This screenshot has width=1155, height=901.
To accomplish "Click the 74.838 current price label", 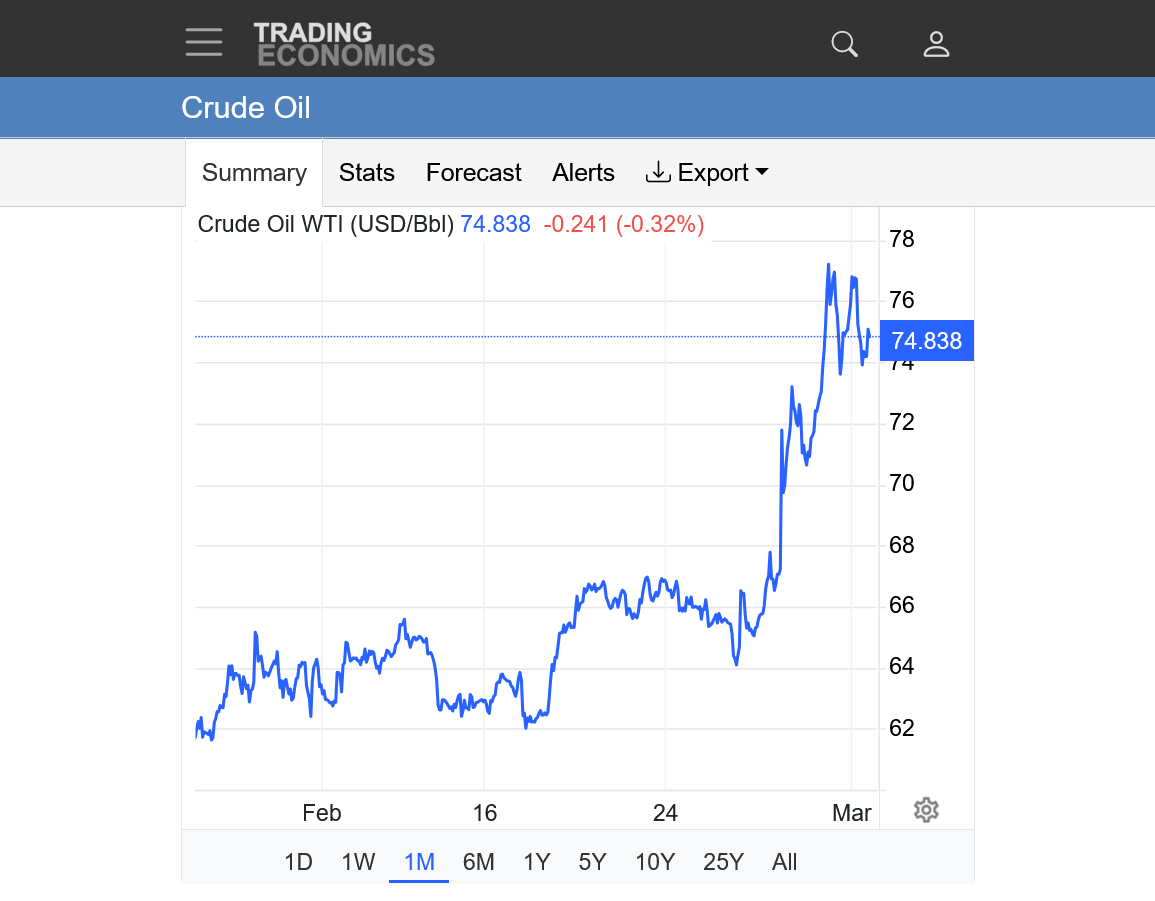I will coord(926,341).
